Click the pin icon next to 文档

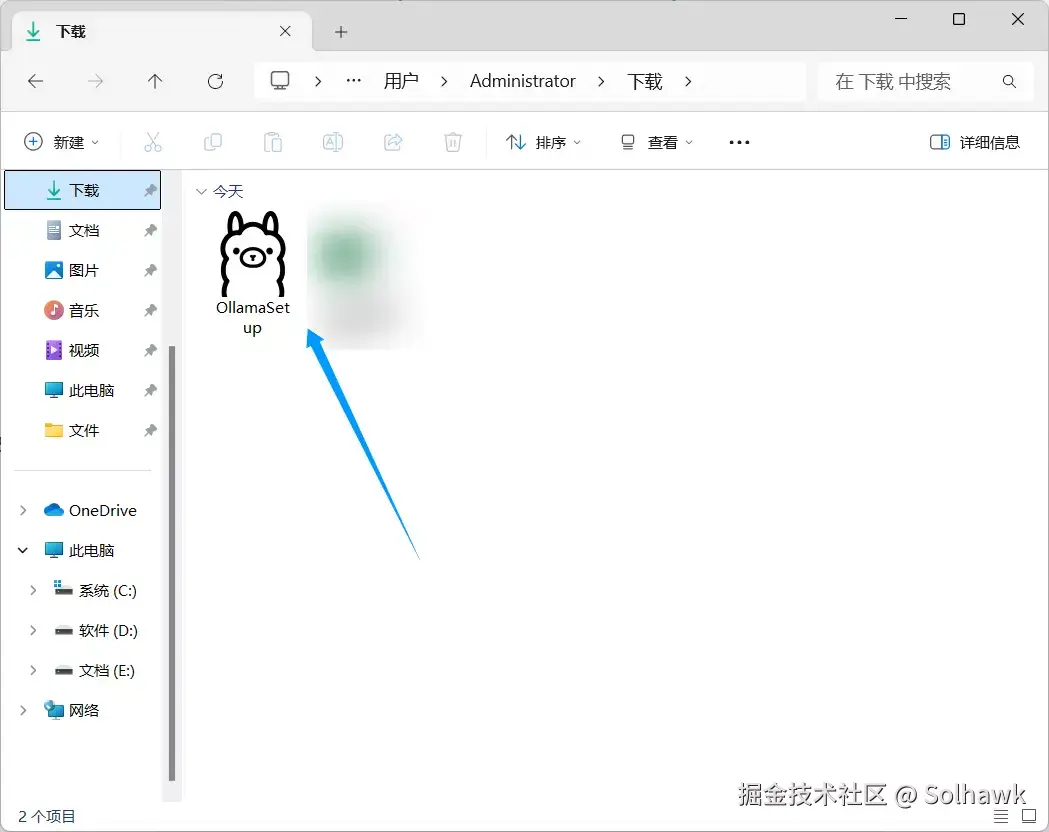tap(150, 231)
